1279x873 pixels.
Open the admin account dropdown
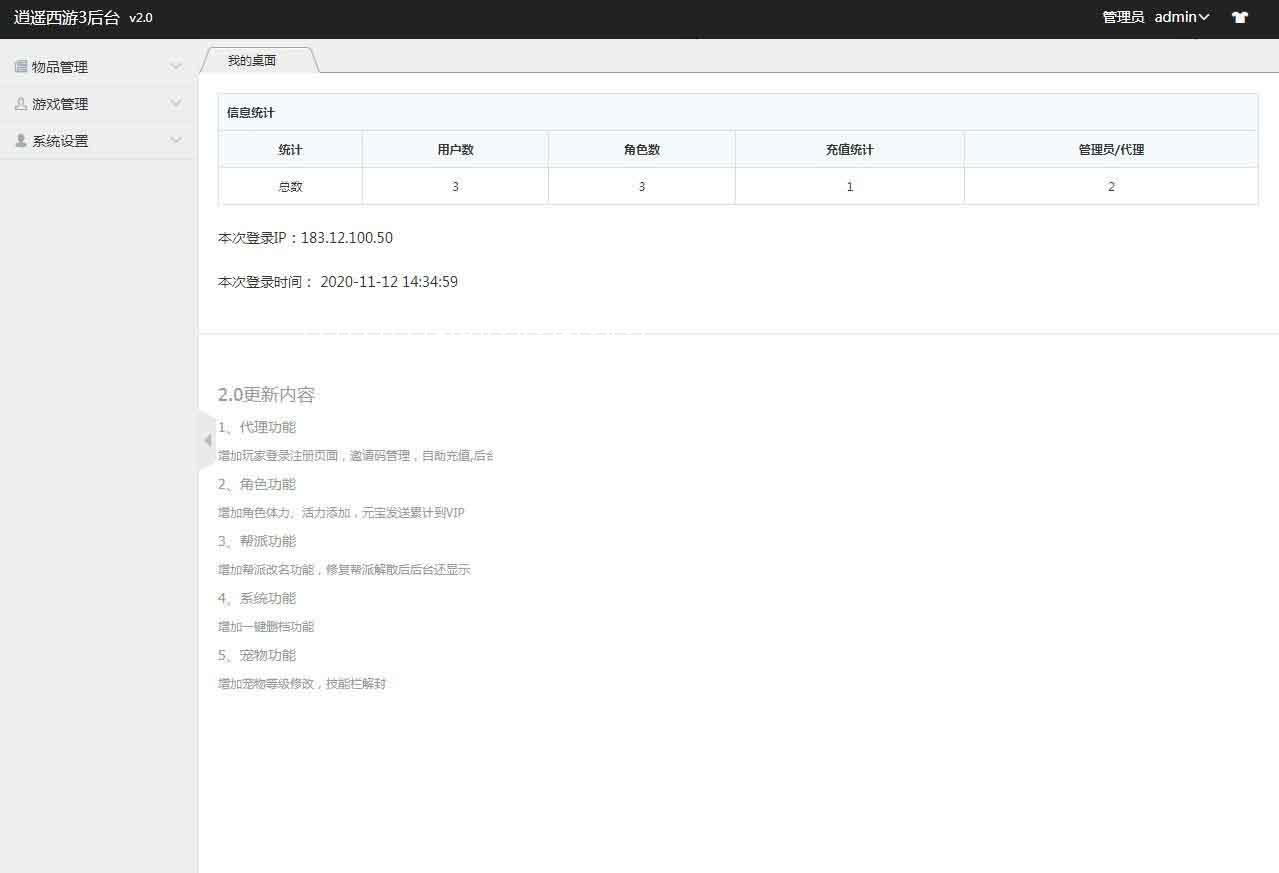tap(1182, 17)
